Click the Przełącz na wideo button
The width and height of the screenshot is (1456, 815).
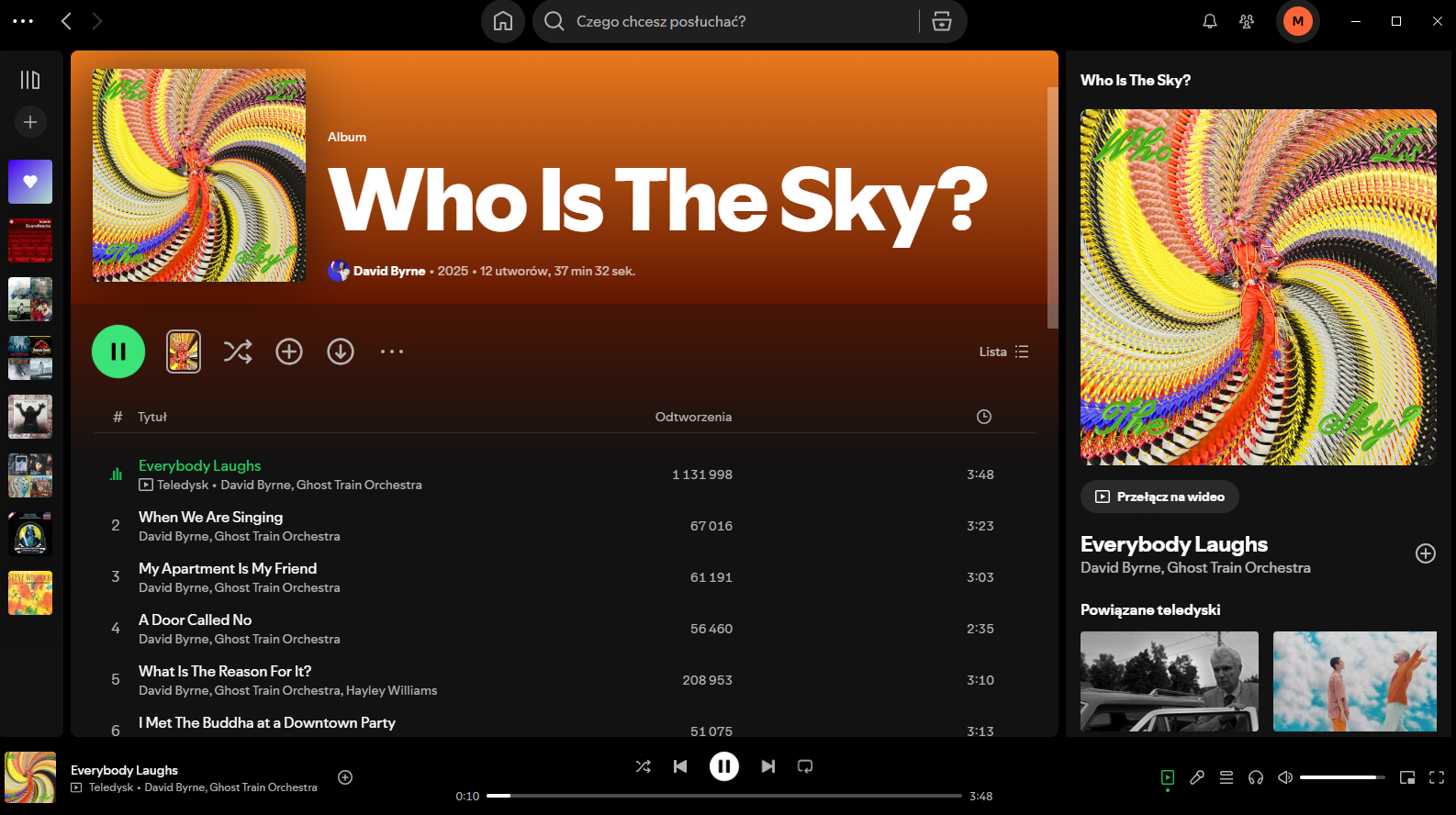(1159, 497)
